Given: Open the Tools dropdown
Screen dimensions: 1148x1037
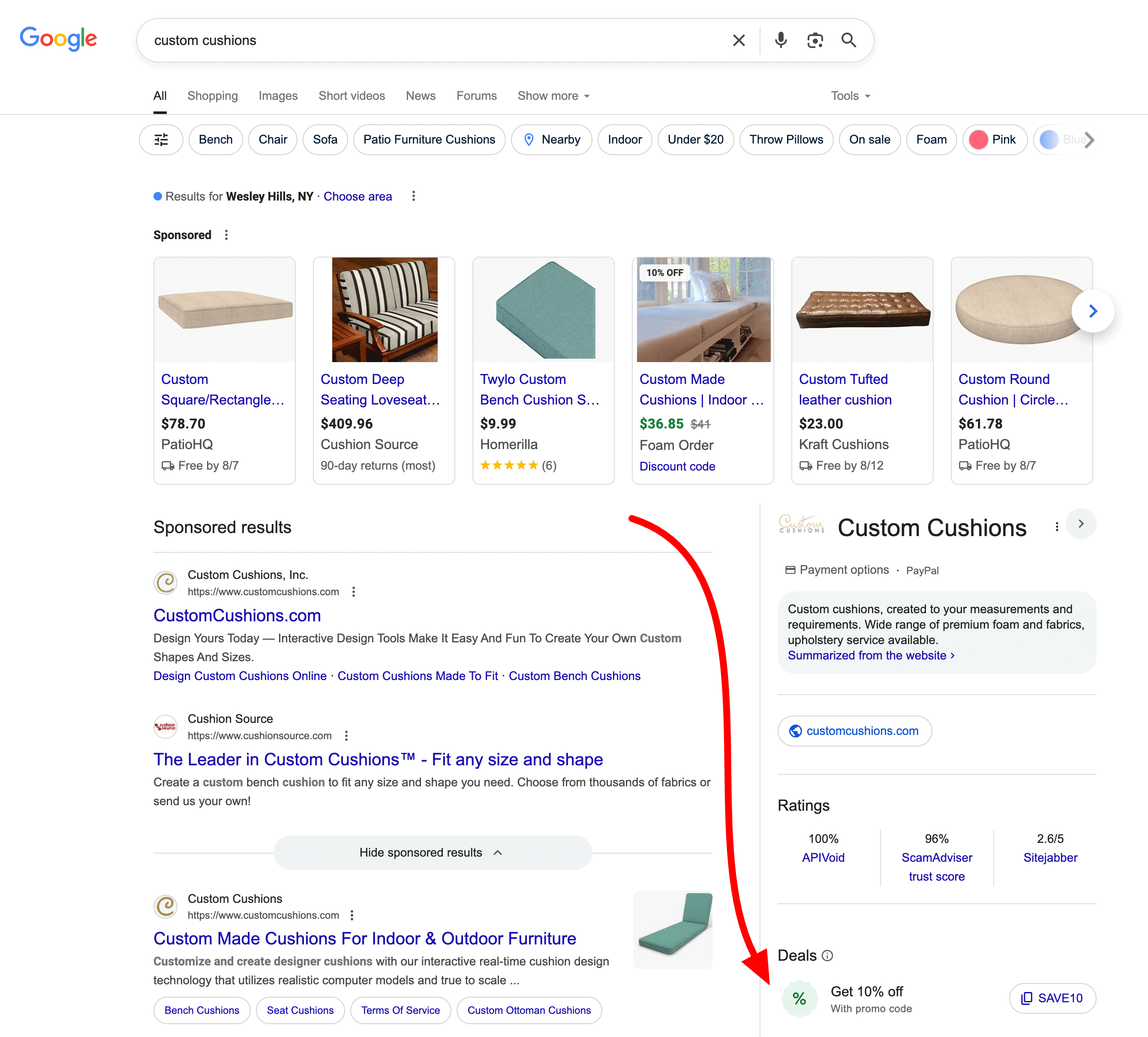Looking at the screenshot, I should point(850,96).
